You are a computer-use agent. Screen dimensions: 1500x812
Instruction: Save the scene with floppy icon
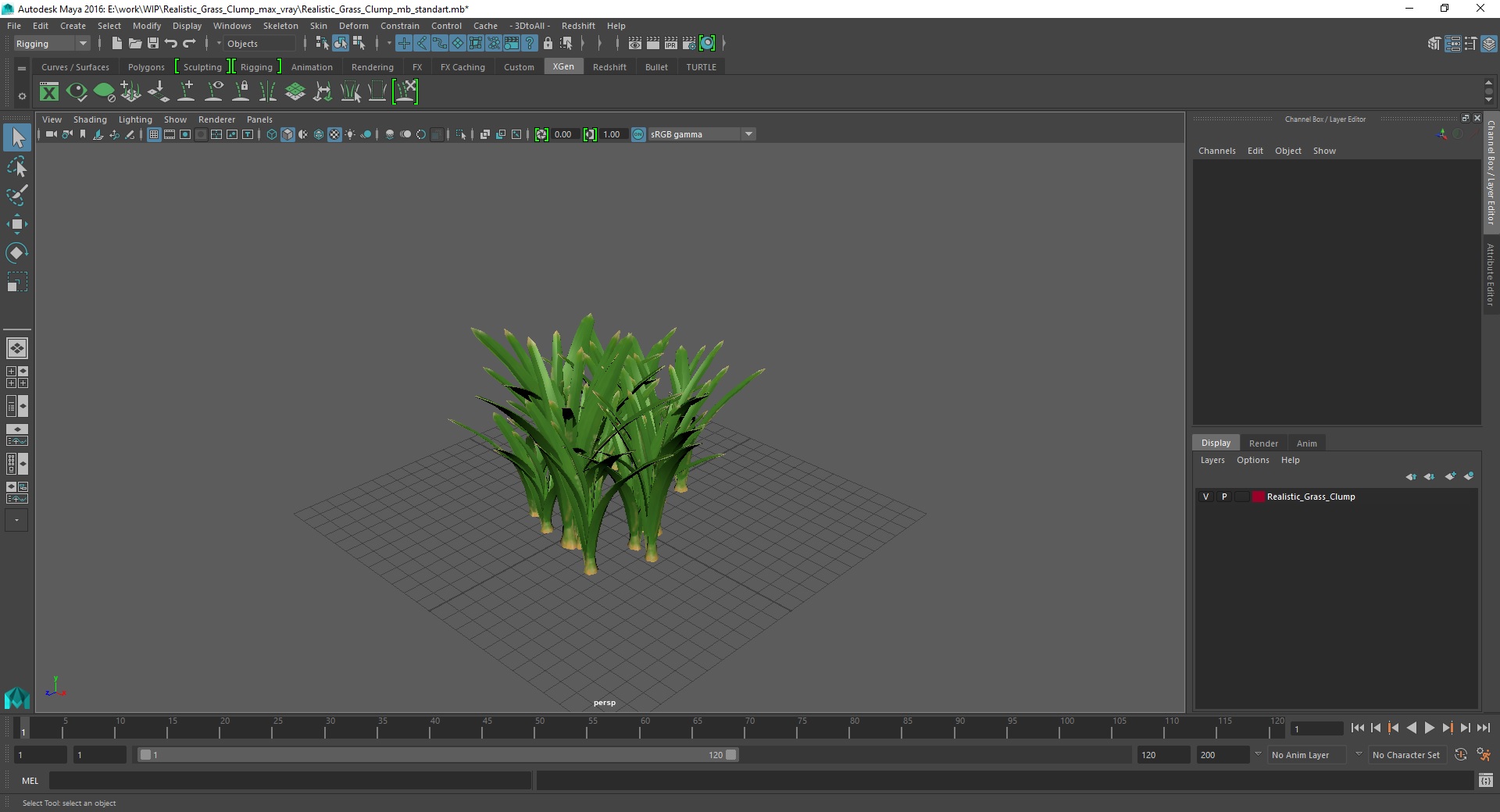tap(153, 44)
